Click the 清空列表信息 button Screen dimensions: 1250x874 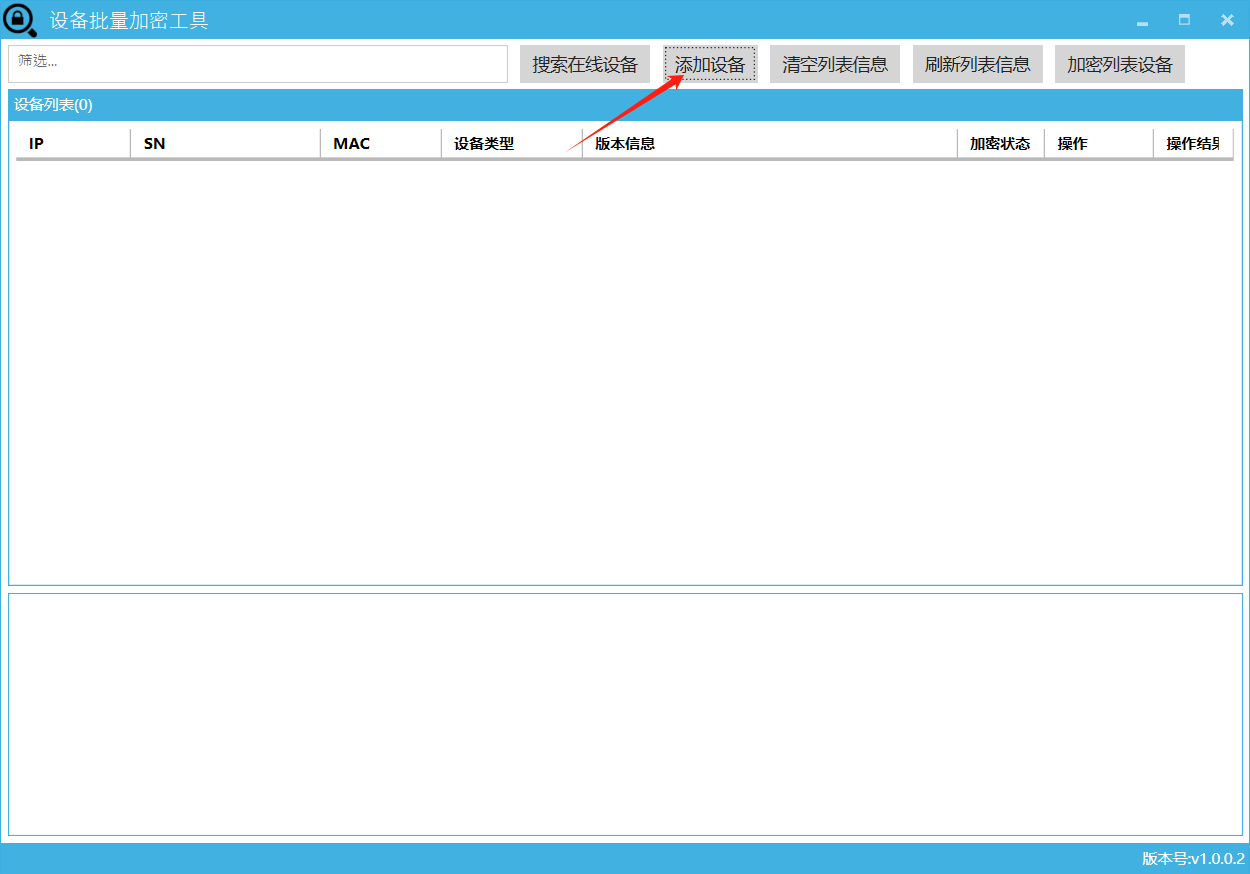835,64
